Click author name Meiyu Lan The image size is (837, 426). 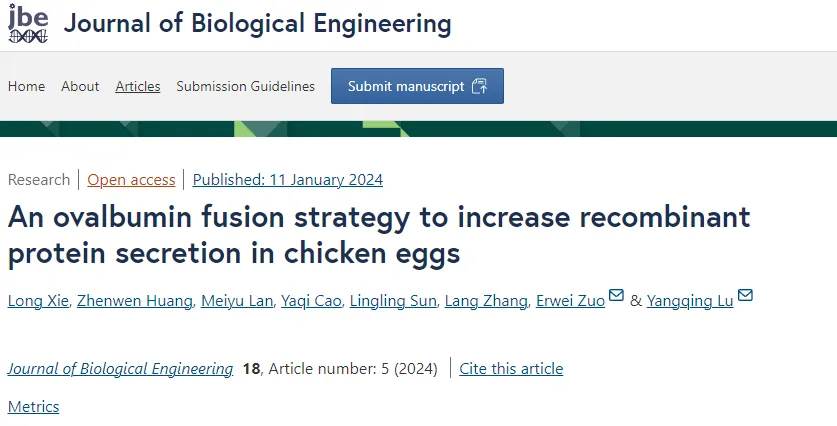(237, 301)
